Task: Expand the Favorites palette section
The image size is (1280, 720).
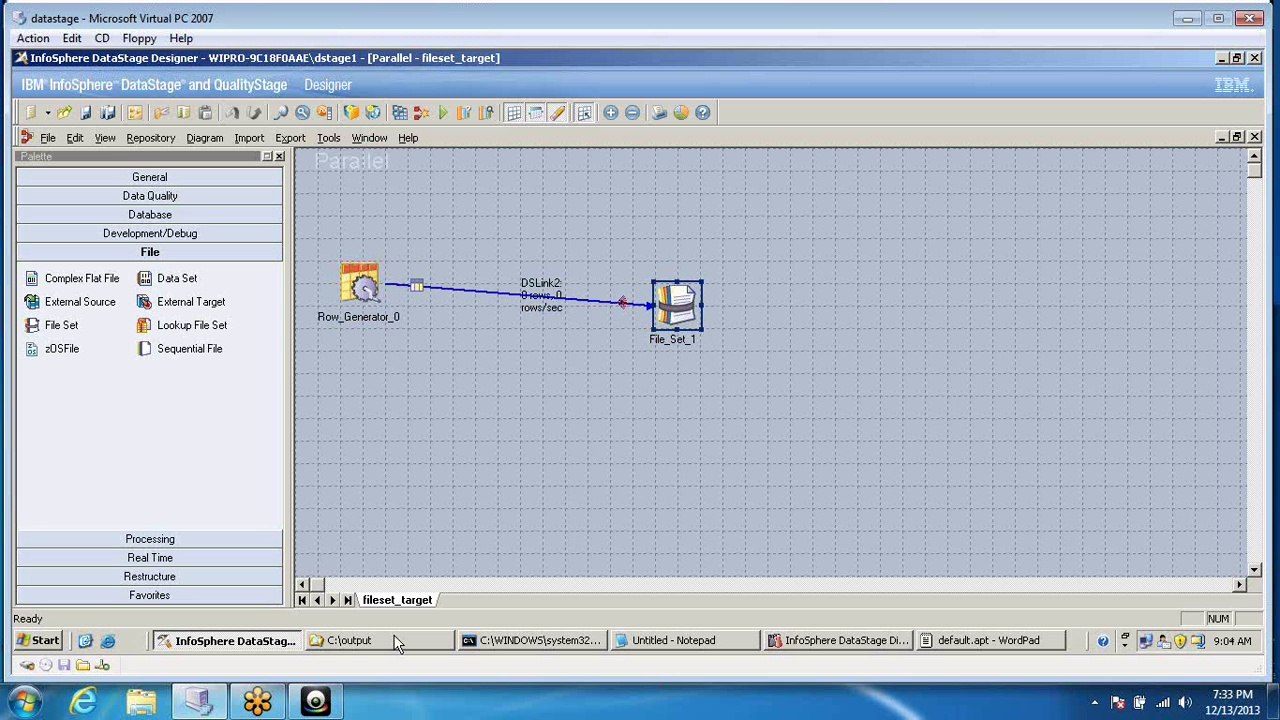Action: [150, 596]
